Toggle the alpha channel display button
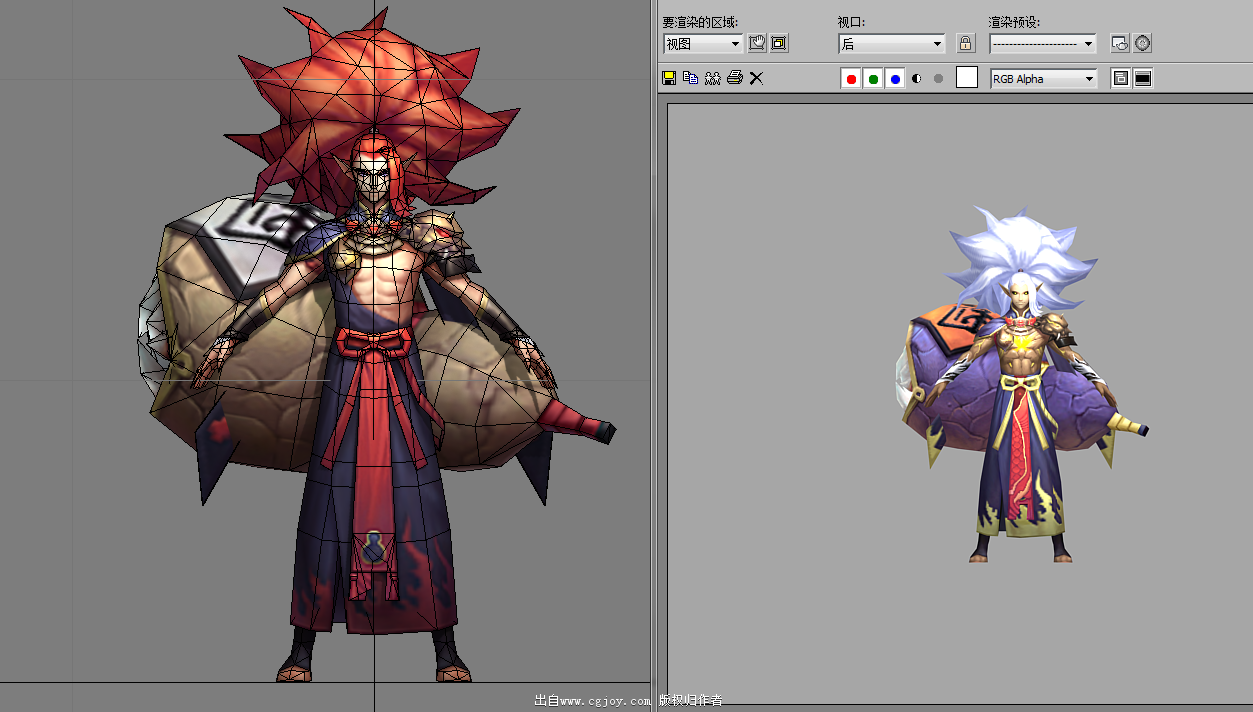 pyautogui.click(x=917, y=79)
